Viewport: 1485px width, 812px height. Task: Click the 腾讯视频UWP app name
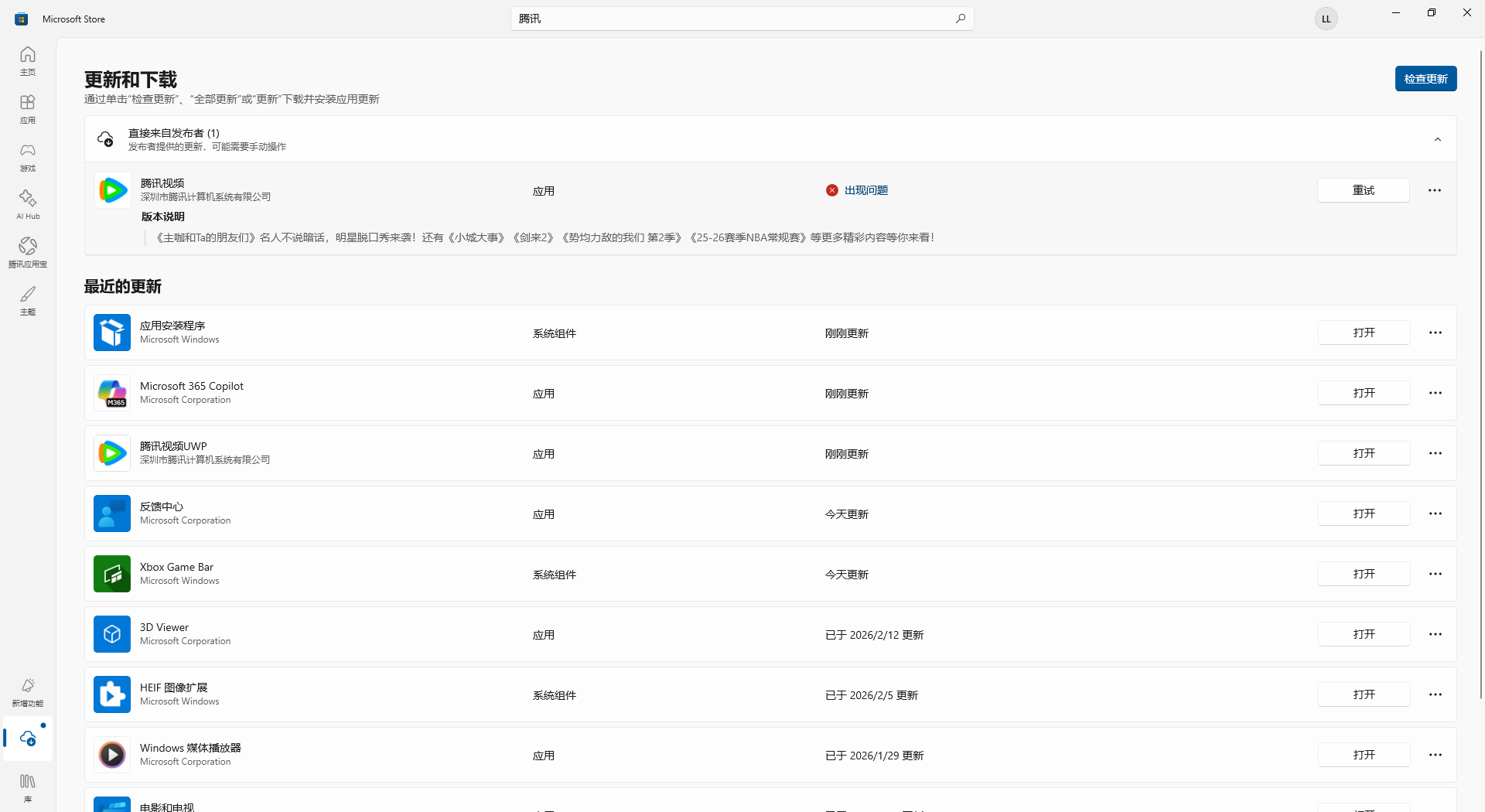pyautogui.click(x=173, y=446)
